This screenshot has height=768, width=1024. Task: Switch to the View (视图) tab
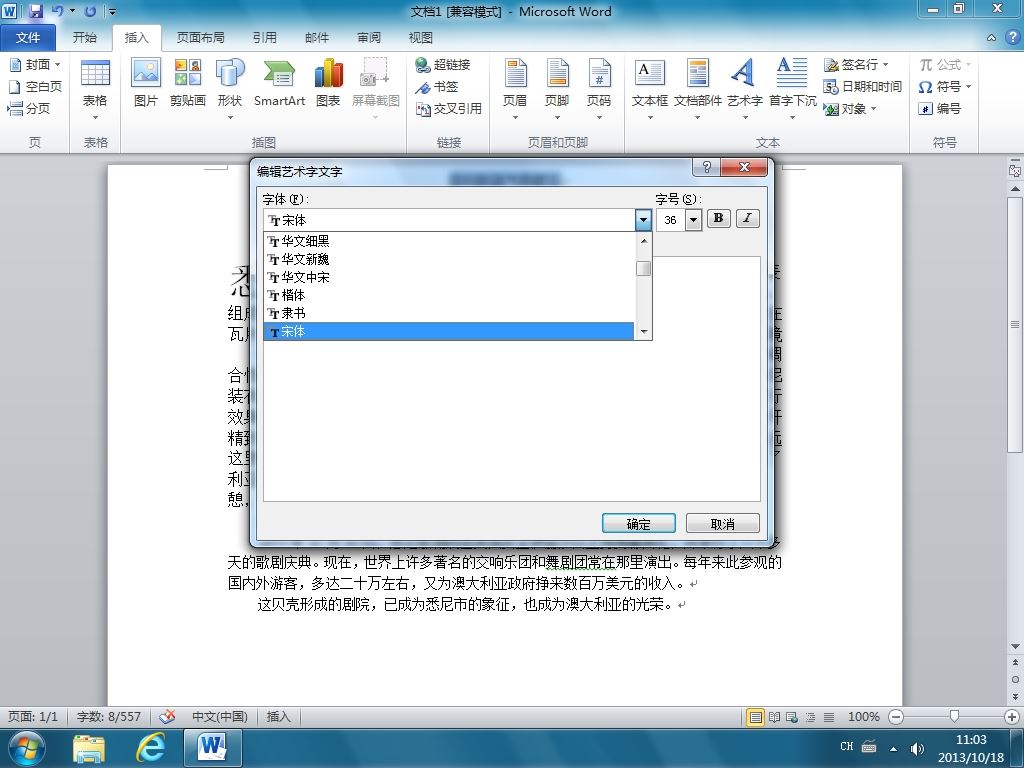[x=421, y=37]
